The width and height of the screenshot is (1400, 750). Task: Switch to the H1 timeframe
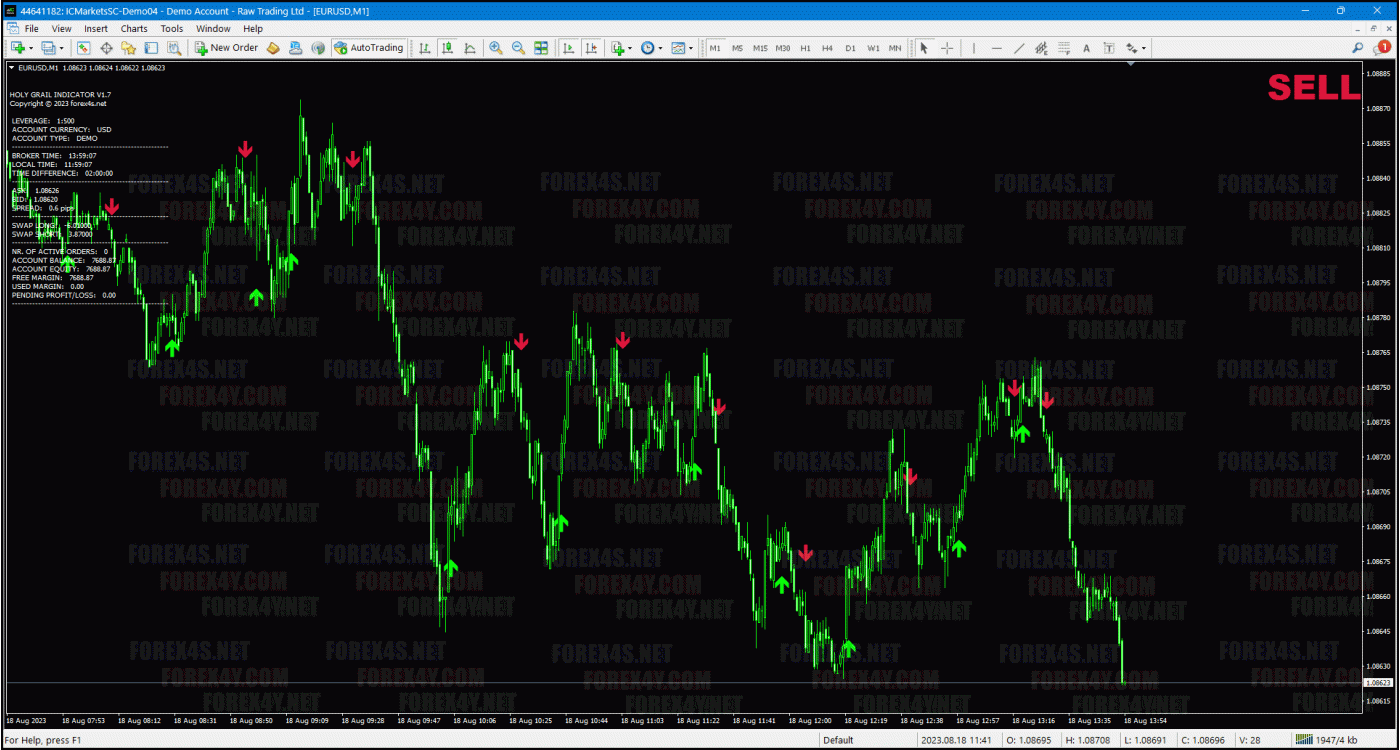tap(805, 48)
